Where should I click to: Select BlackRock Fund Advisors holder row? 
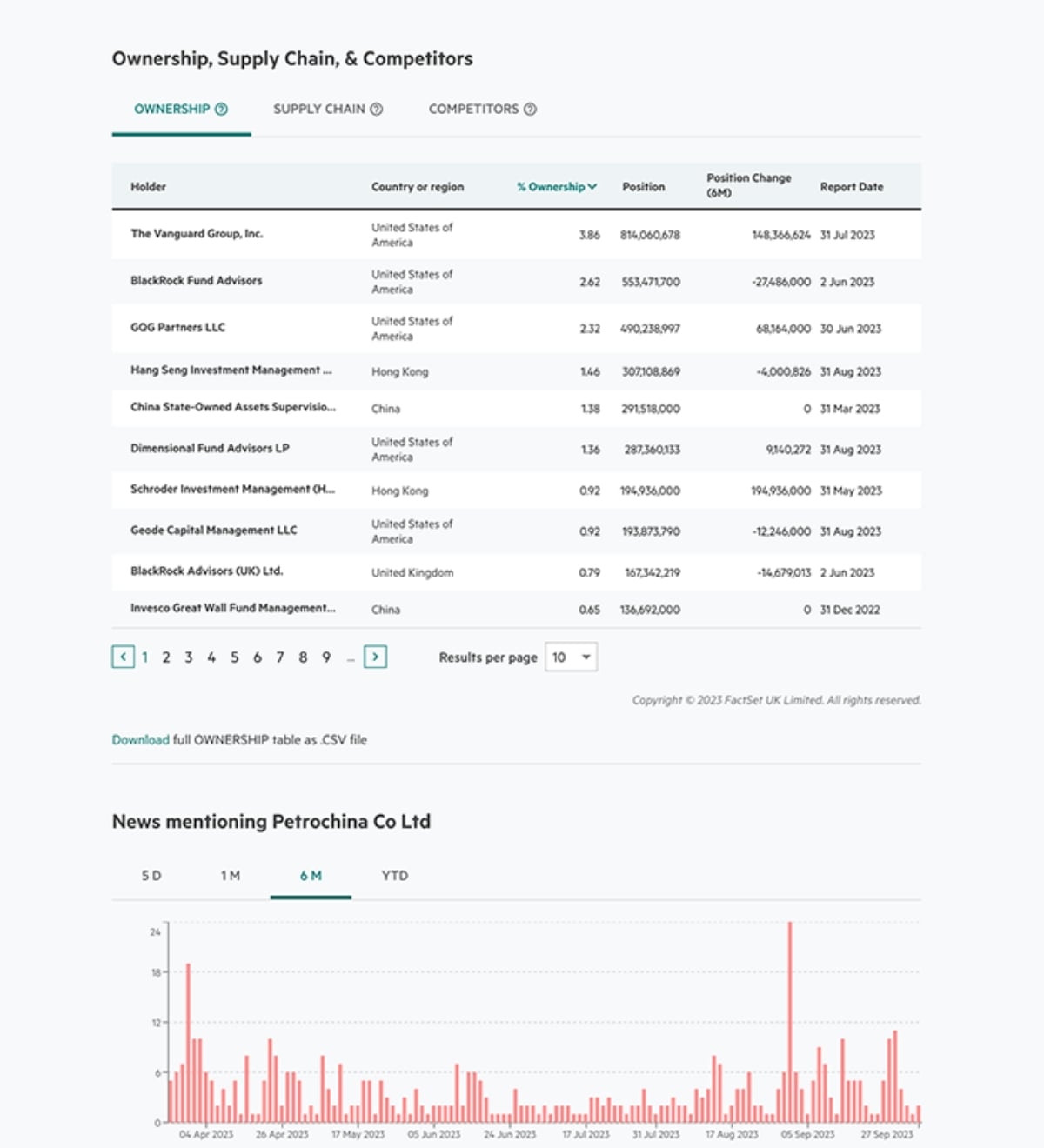pyautogui.click(x=517, y=282)
